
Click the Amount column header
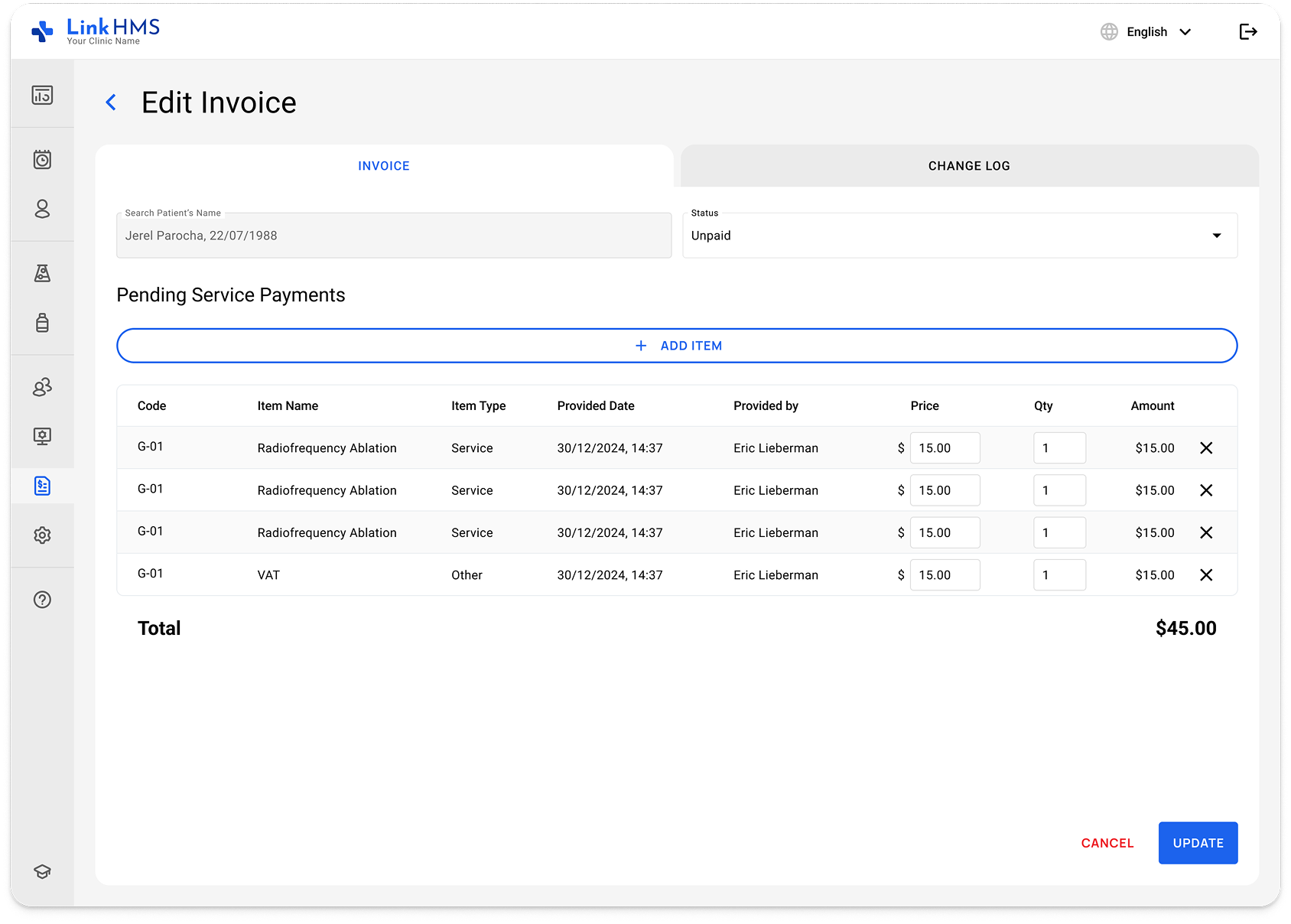(x=1153, y=406)
